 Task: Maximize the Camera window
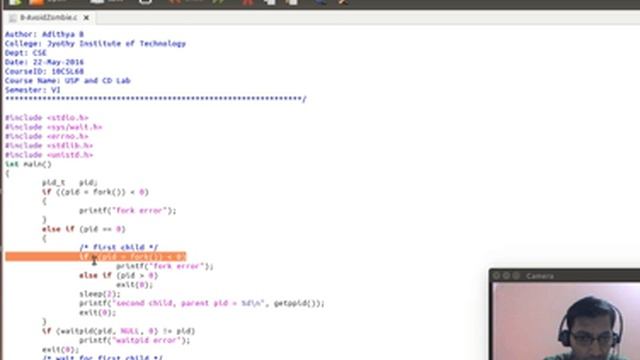(x=516, y=276)
